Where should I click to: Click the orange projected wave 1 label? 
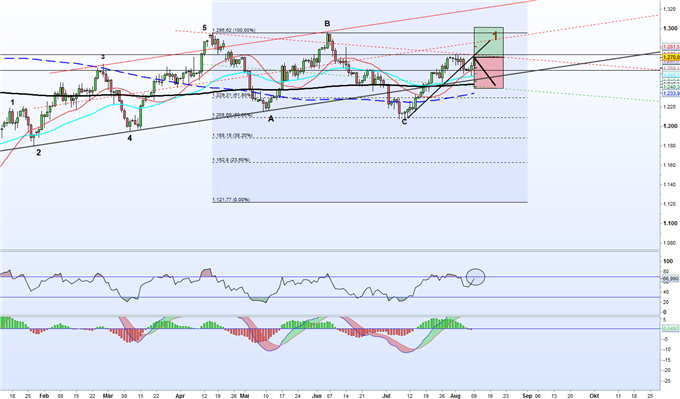(495, 36)
